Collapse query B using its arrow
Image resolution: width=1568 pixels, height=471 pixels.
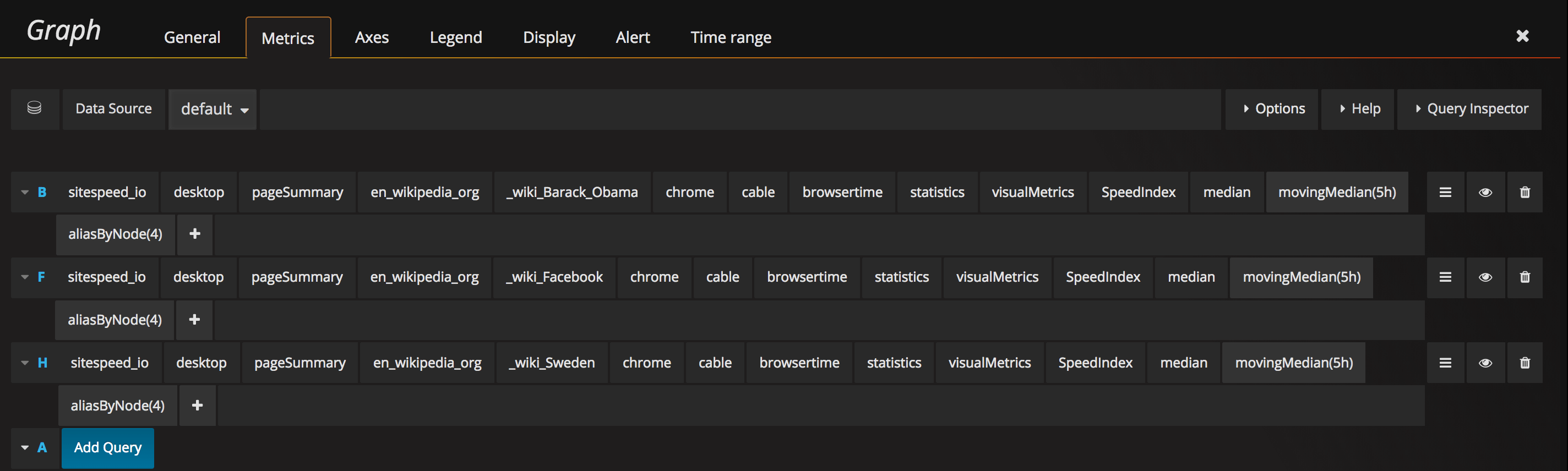pyautogui.click(x=25, y=192)
